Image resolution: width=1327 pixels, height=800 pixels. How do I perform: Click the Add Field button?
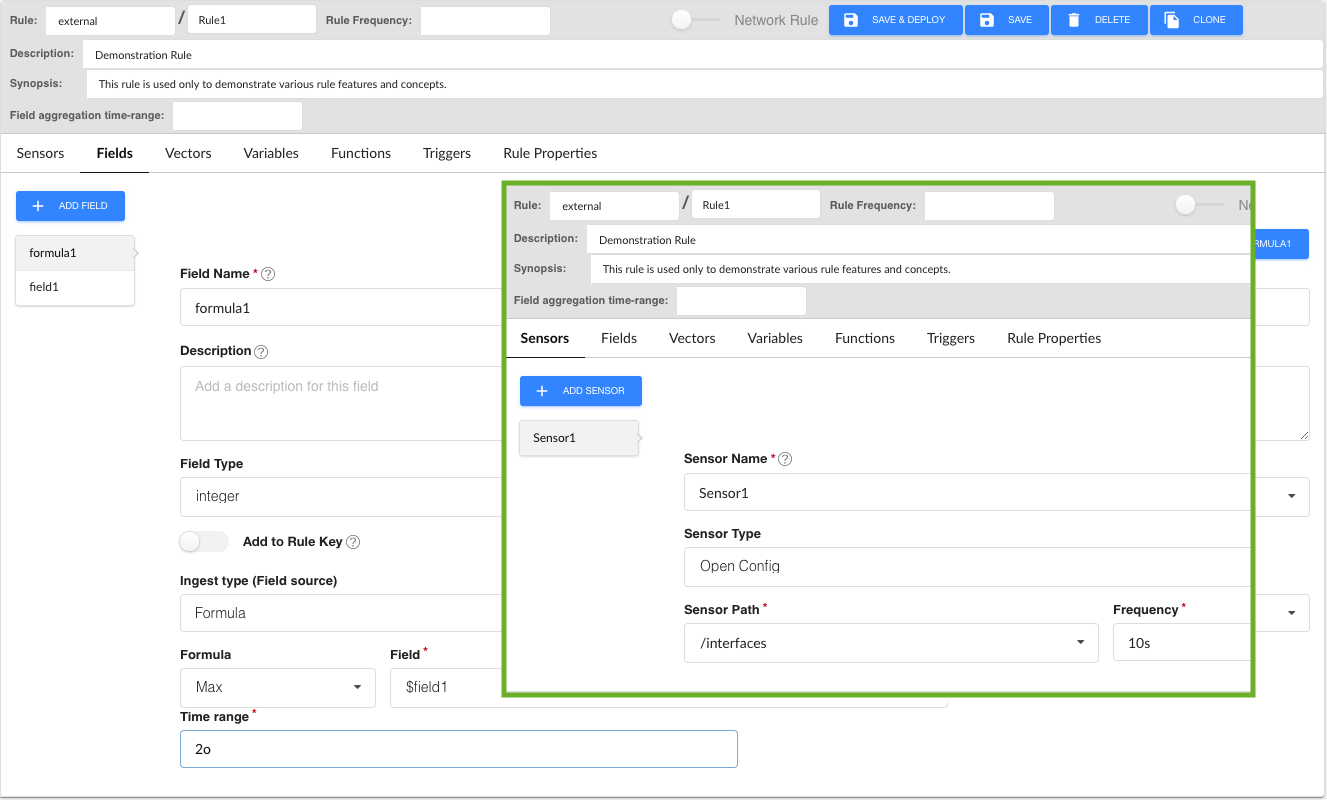click(70, 206)
